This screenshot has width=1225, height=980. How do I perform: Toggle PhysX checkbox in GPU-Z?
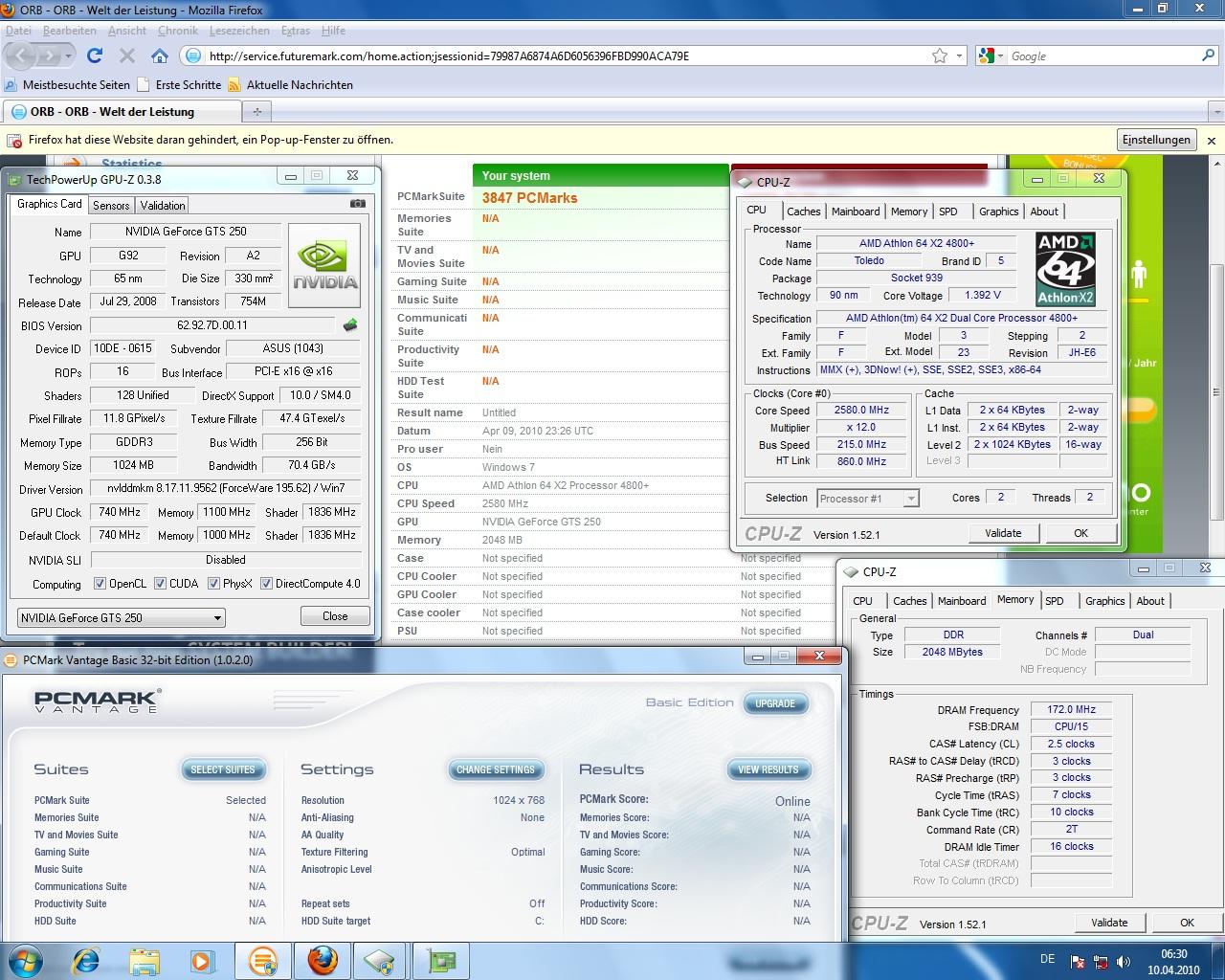[214, 583]
